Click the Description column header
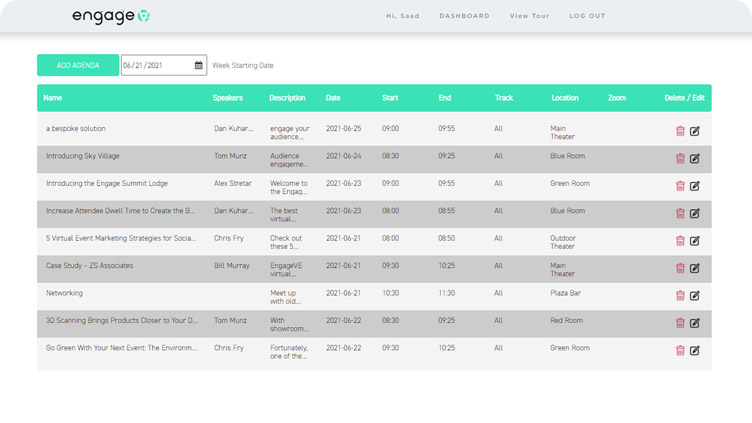The image size is (752, 423). coord(287,98)
